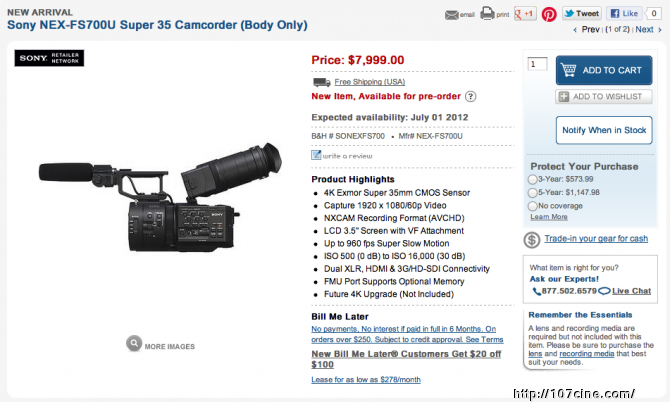The height and width of the screenshot is (402, 670).
Task: Open the pre-order help question mark
Action: 470,97
